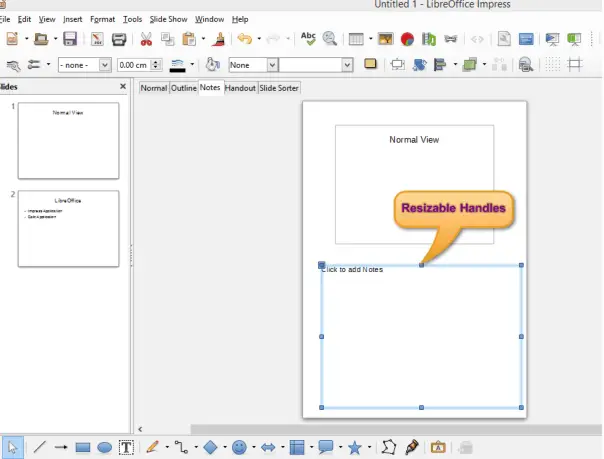Select slide 2 thumbnail titled LibreOffice
Screen dimensions: 604x459
pyautogui.click(x=68, y=228)
